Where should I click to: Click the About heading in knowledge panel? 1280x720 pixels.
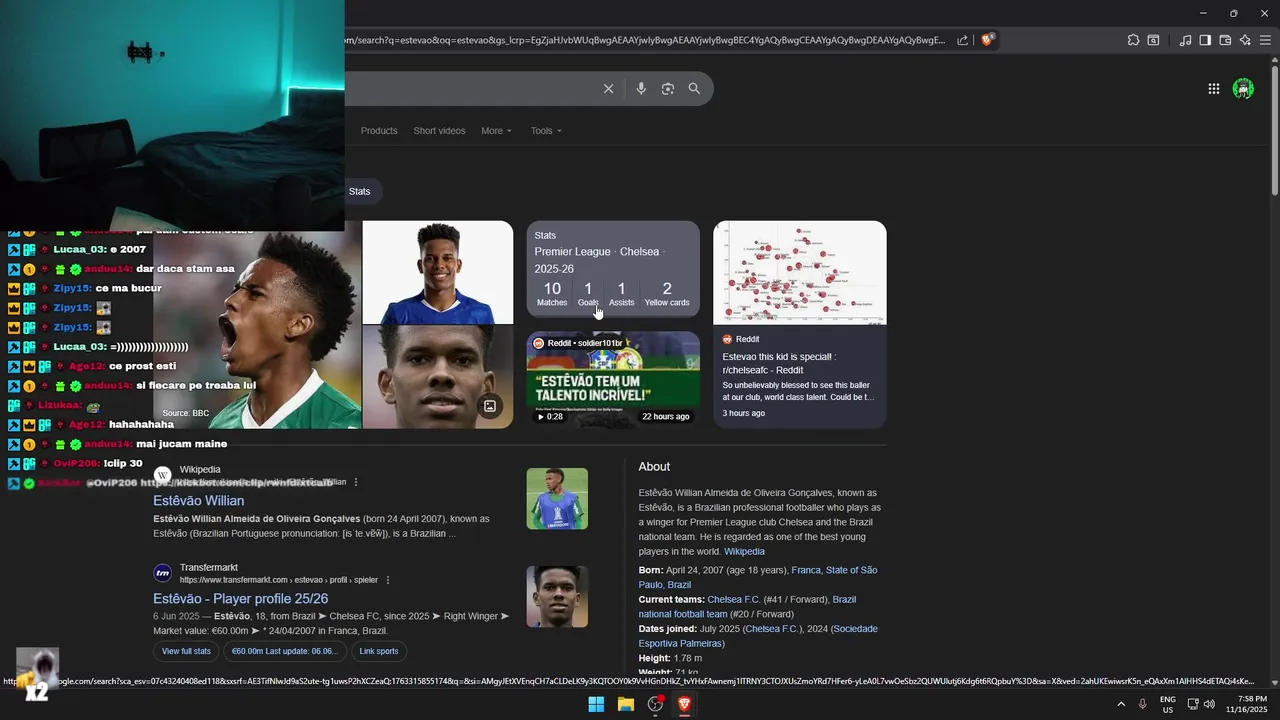coord(654,467)
